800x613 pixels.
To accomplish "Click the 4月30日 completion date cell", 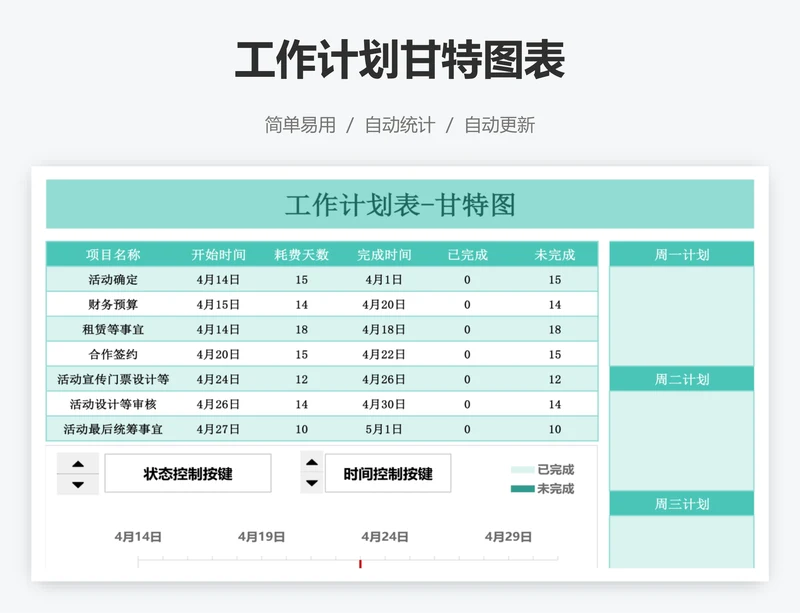I will (x=384, y=404).
